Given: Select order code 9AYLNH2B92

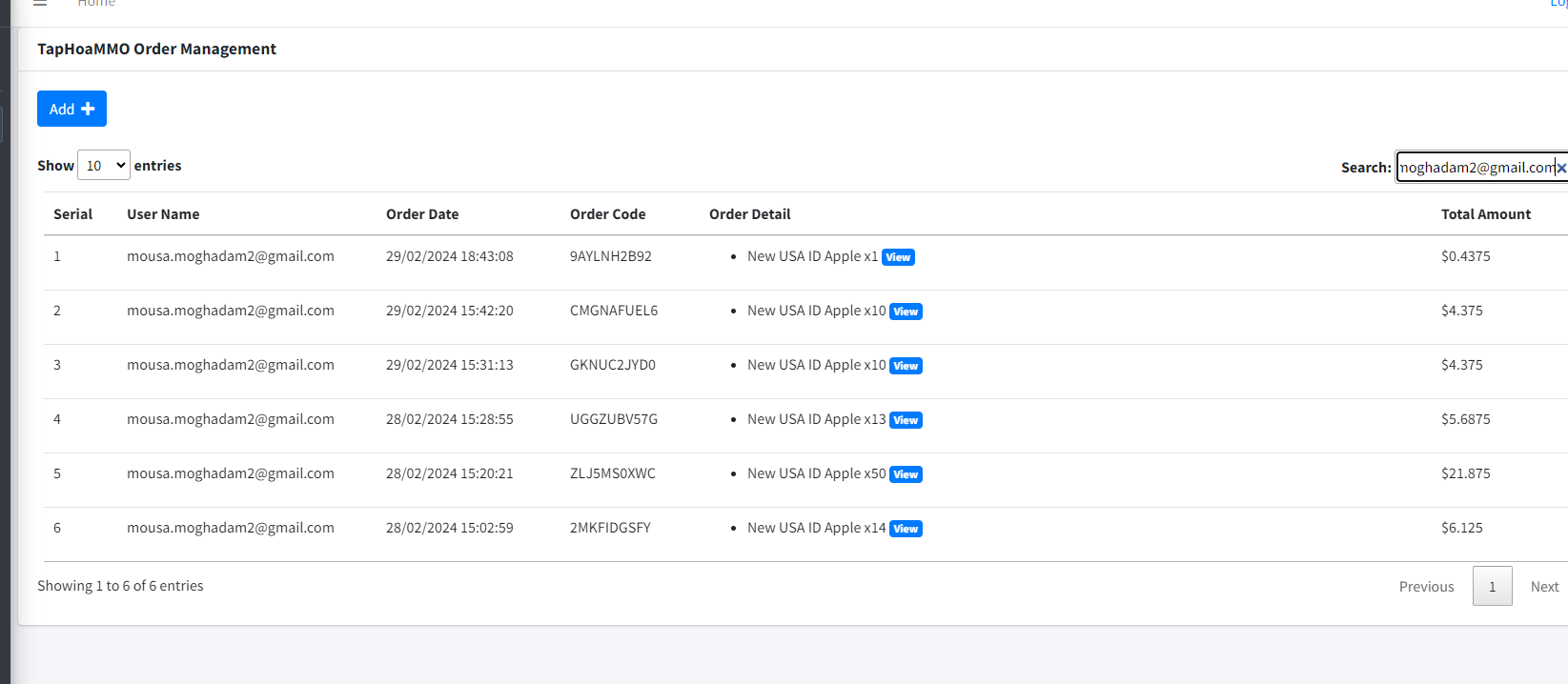Looking at the screenshot, I should pyautogui.click(x=611, y=256).
